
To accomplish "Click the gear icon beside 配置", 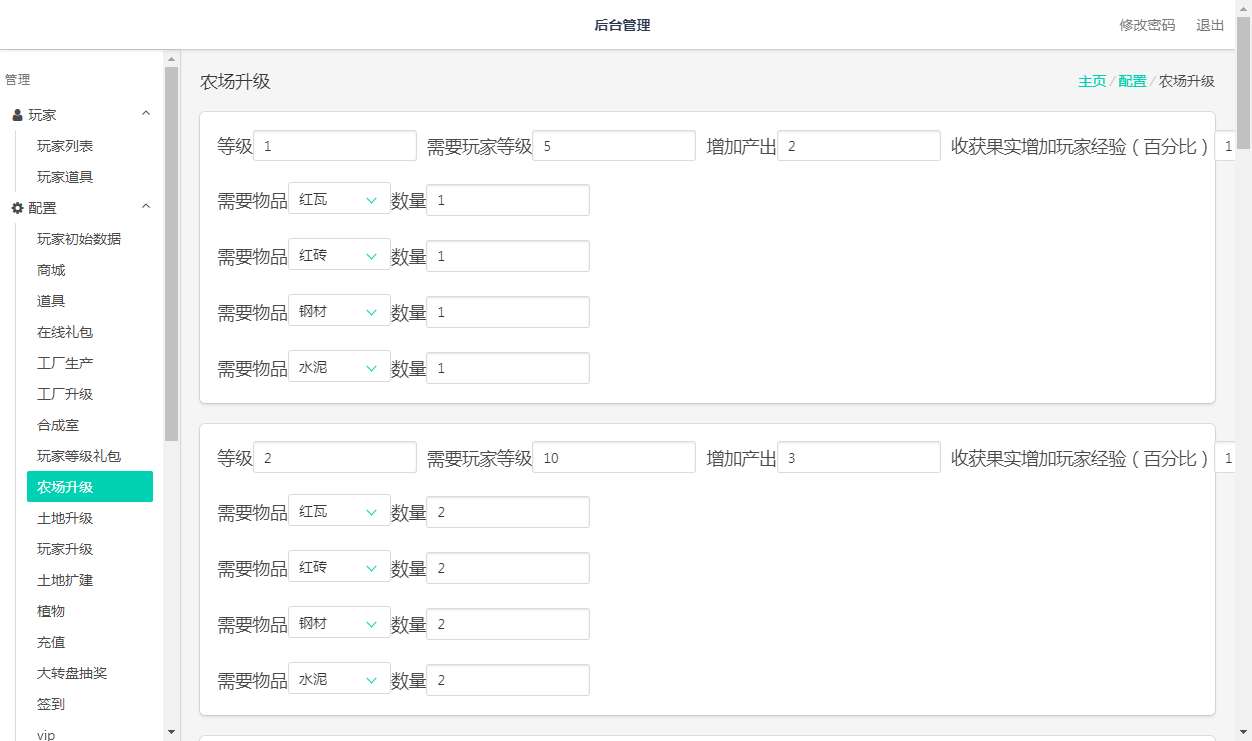I will pos(17,208).
